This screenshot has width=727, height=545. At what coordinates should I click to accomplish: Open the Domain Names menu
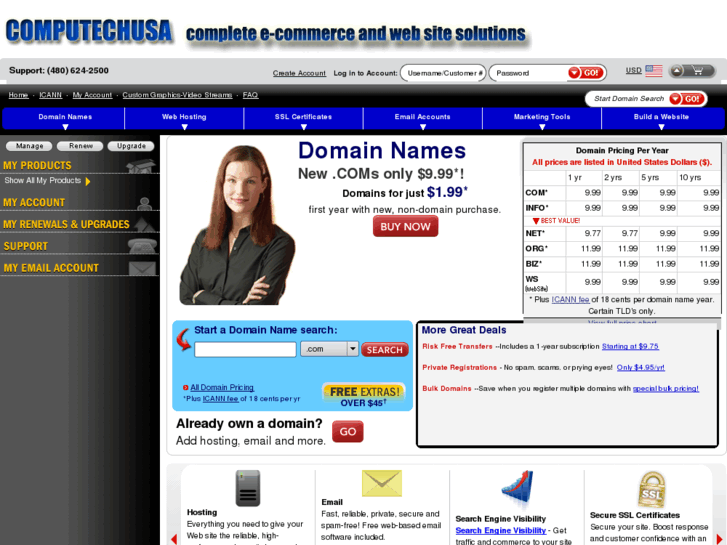coord(65,119)
